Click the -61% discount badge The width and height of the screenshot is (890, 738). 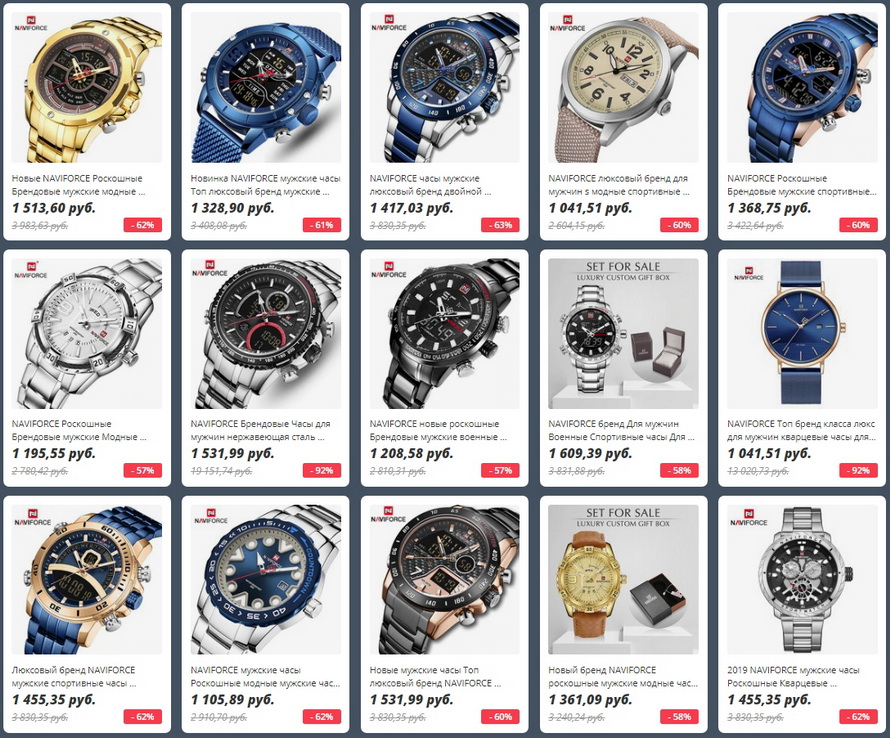(x=321, y=225)
